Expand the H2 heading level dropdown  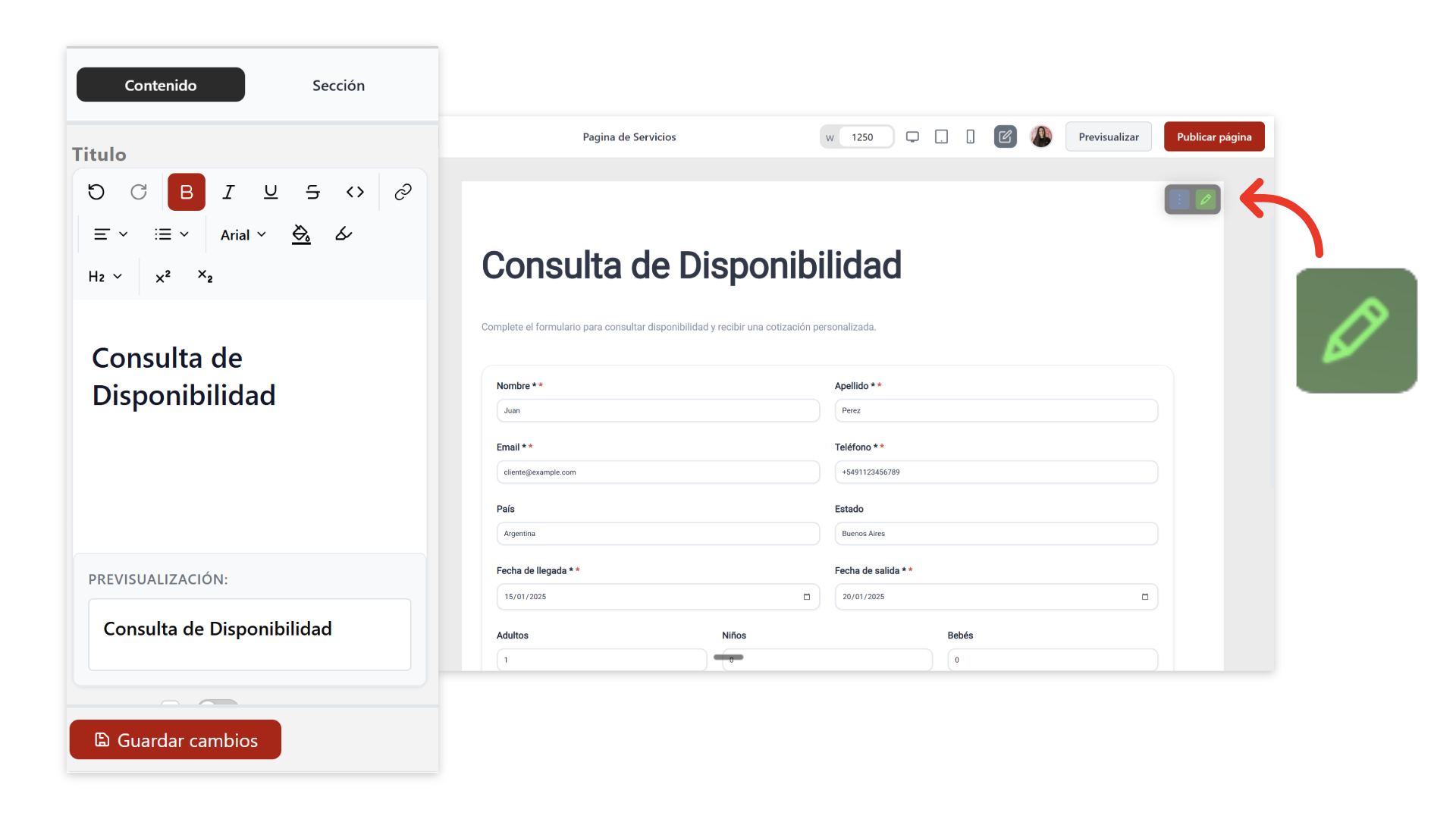click(x=105, y=277)
